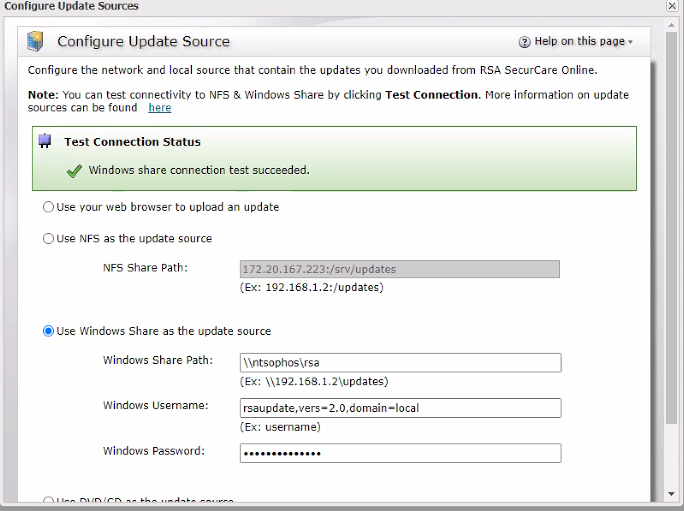Close the Configure Update Sources dialog
This screenshot has height=511, width=684.
(x=672, y=6)
